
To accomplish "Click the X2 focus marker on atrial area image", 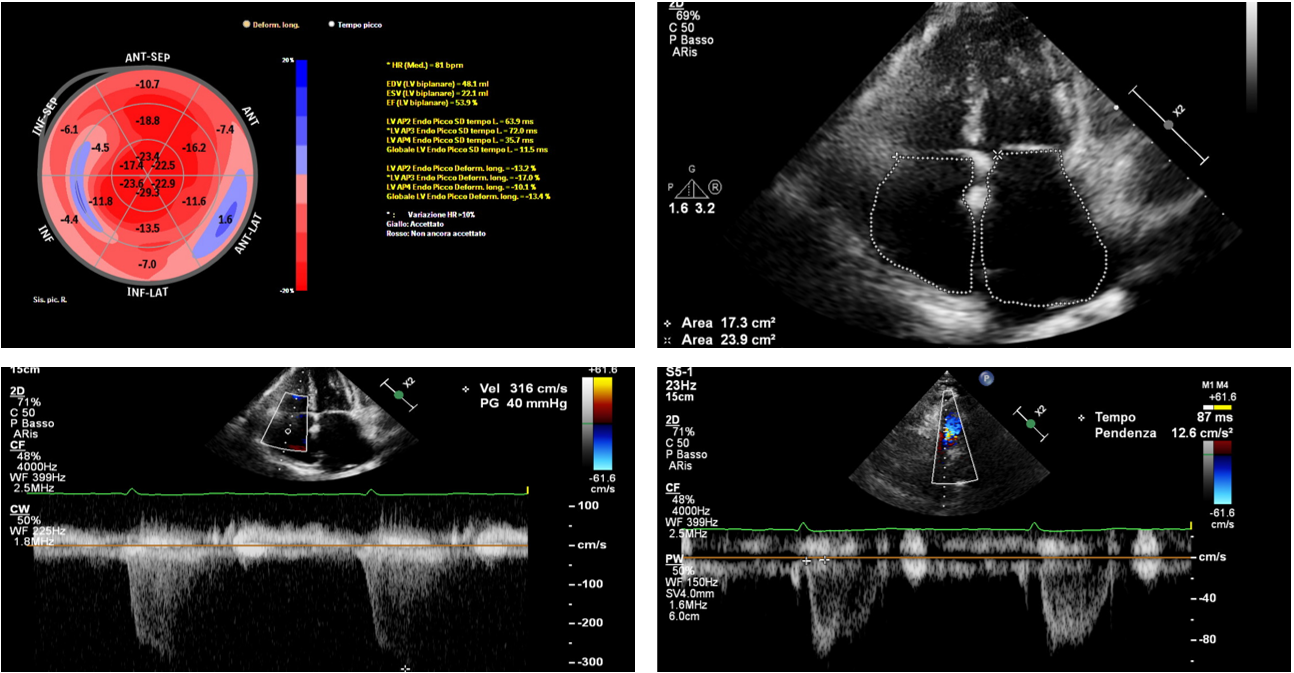I will coord(1169,124).
